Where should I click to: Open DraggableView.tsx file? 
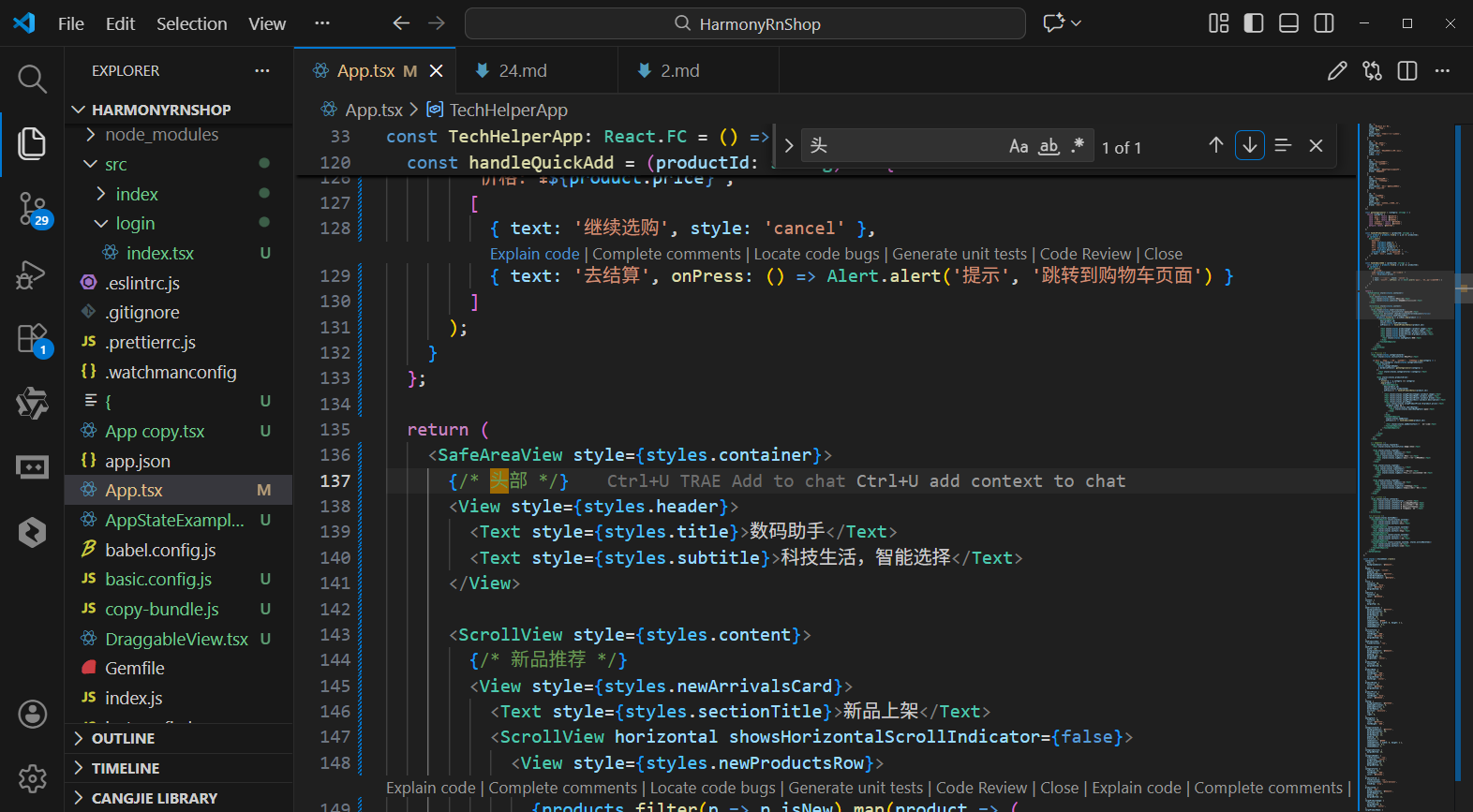[x=178, y=639]
